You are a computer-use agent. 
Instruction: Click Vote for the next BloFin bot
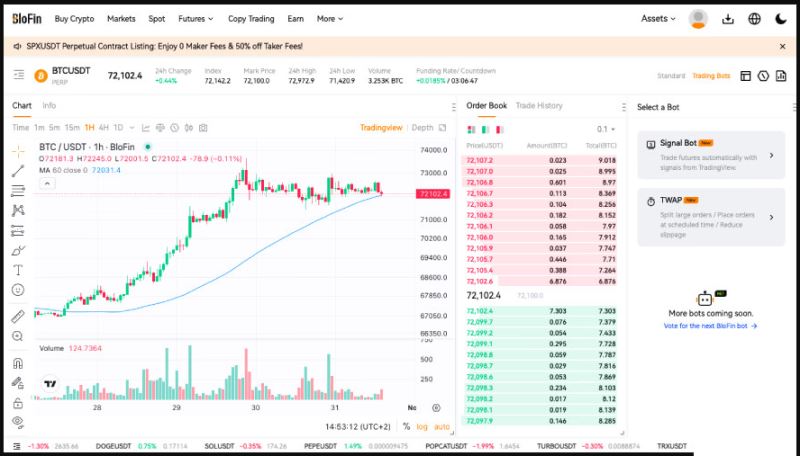point(709,326)
